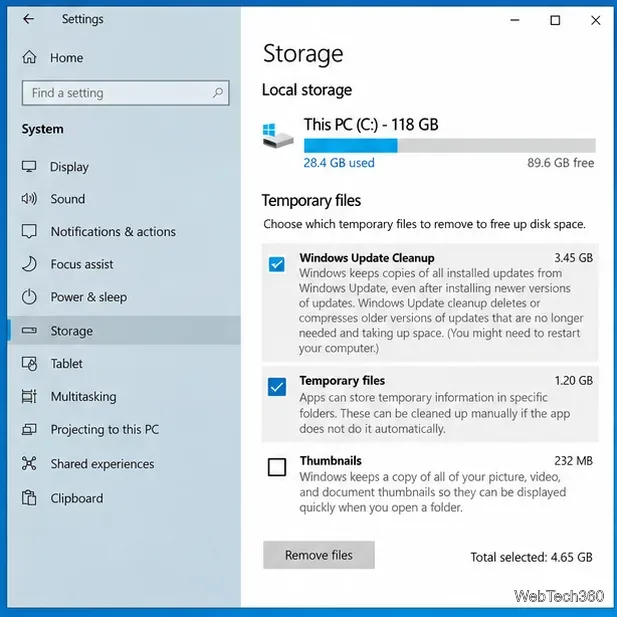Click the This PC (C:) - 118 GB title
This screenshot has height=617, width=617.
pyautogui.click(x=371, y=124)
